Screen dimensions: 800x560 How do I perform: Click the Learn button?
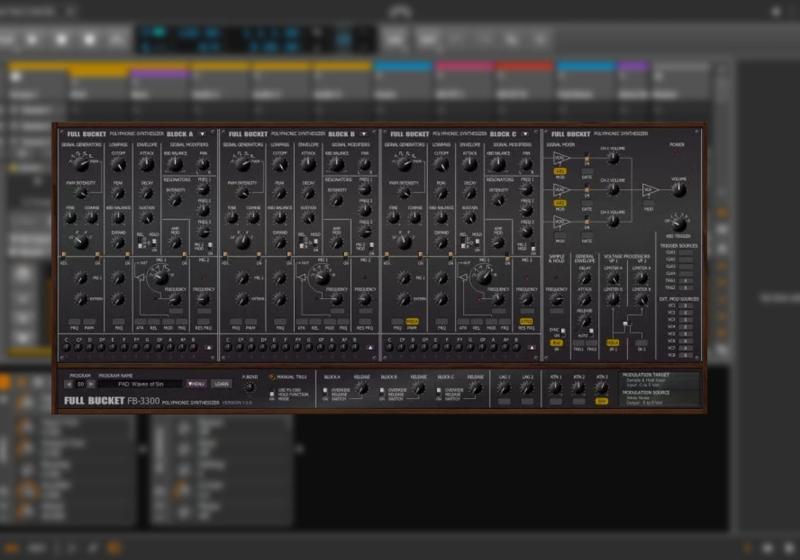point(221,383)
